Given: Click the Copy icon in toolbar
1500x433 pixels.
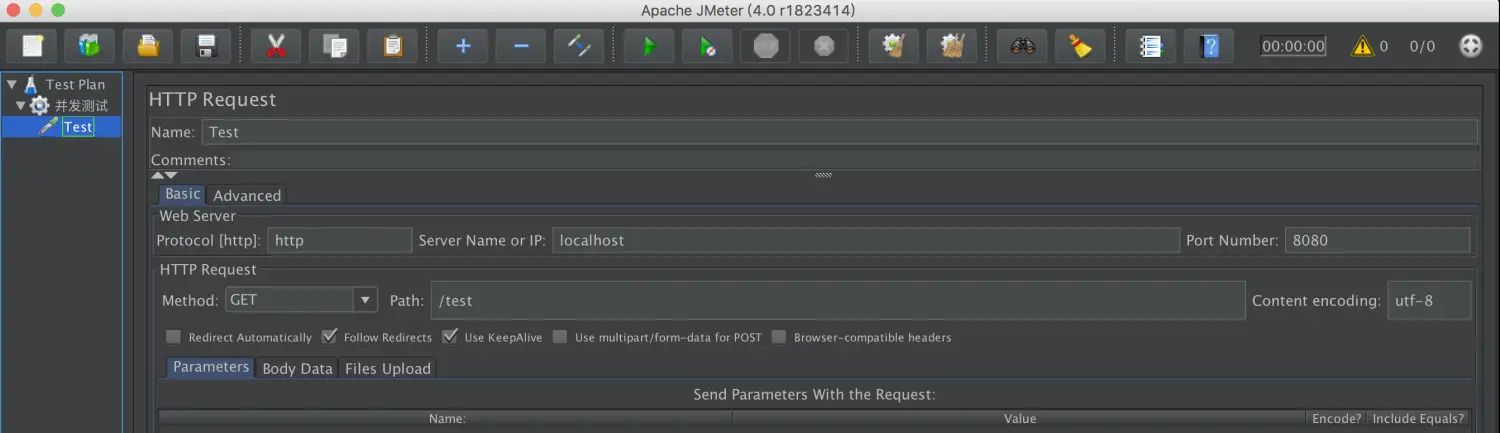Looking at the screenshot, I should click(334, 46).
